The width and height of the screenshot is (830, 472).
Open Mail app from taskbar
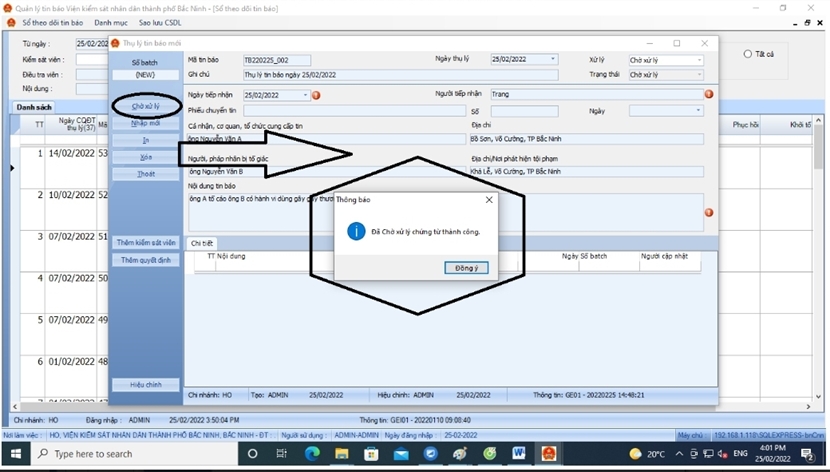click(401, 454)
